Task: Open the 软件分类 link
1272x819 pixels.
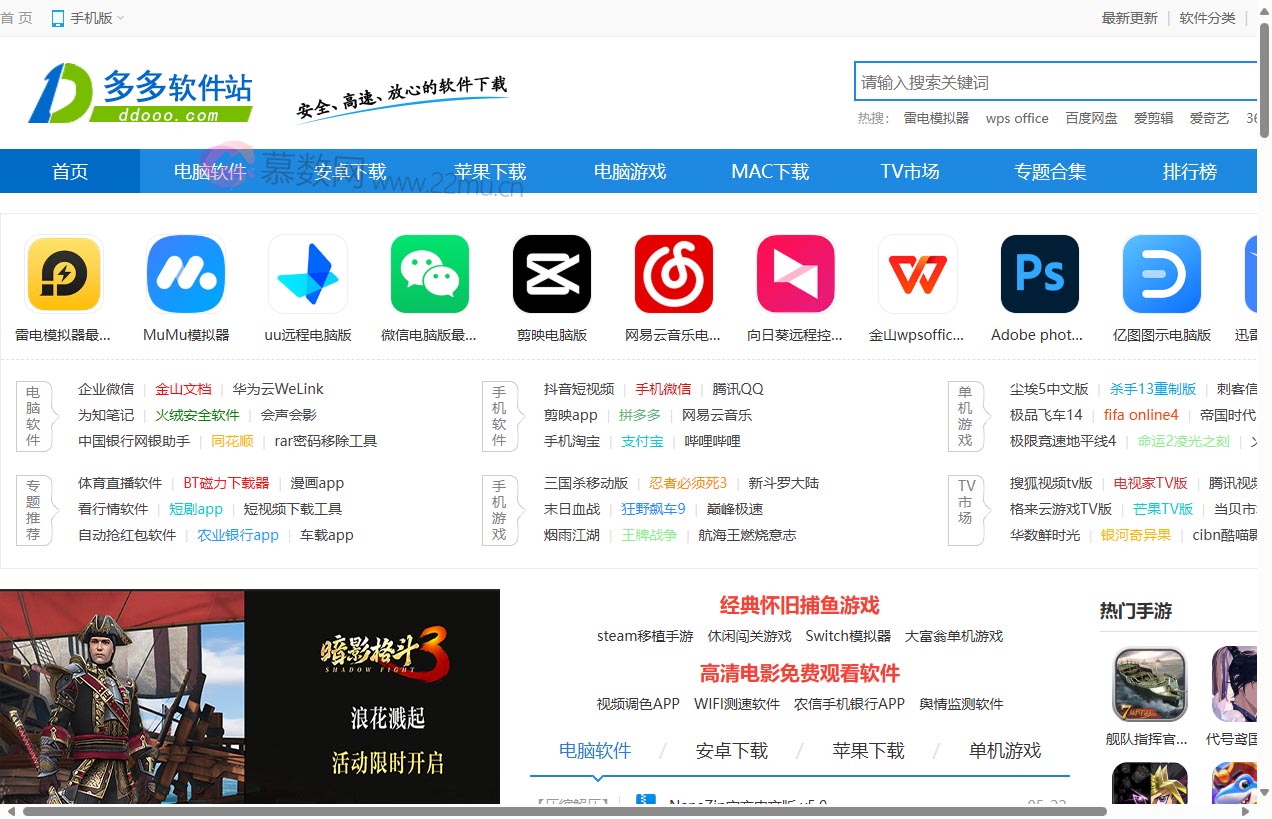Action: (1207, 17)
